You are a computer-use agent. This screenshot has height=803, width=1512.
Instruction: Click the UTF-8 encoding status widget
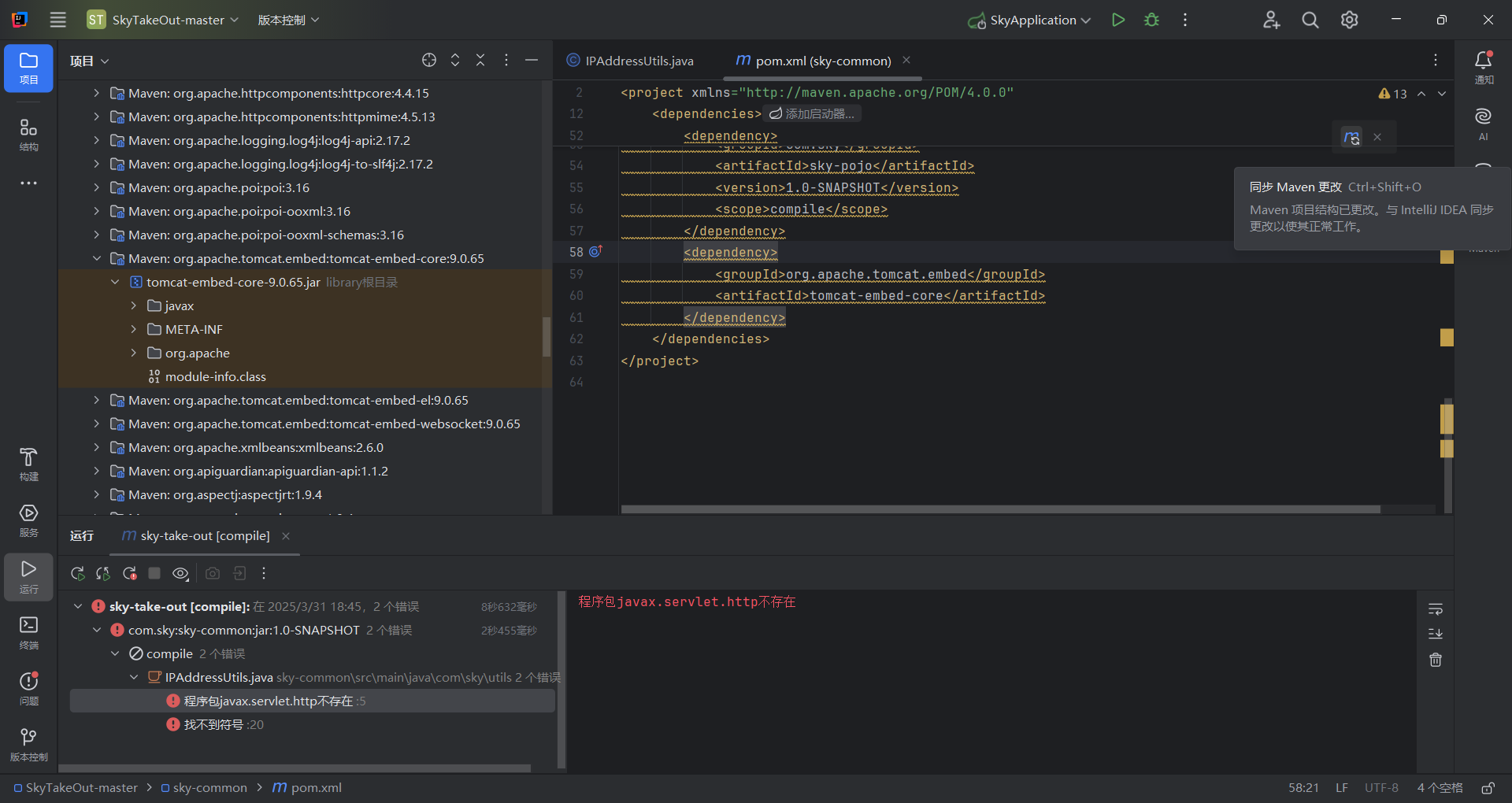(1381, 788)
